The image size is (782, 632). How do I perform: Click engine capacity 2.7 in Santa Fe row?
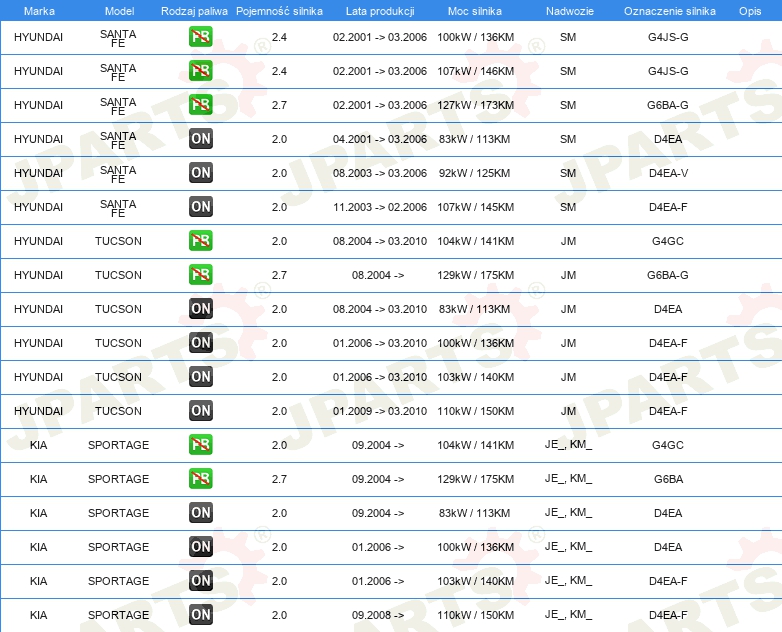(x=279, y=105)
